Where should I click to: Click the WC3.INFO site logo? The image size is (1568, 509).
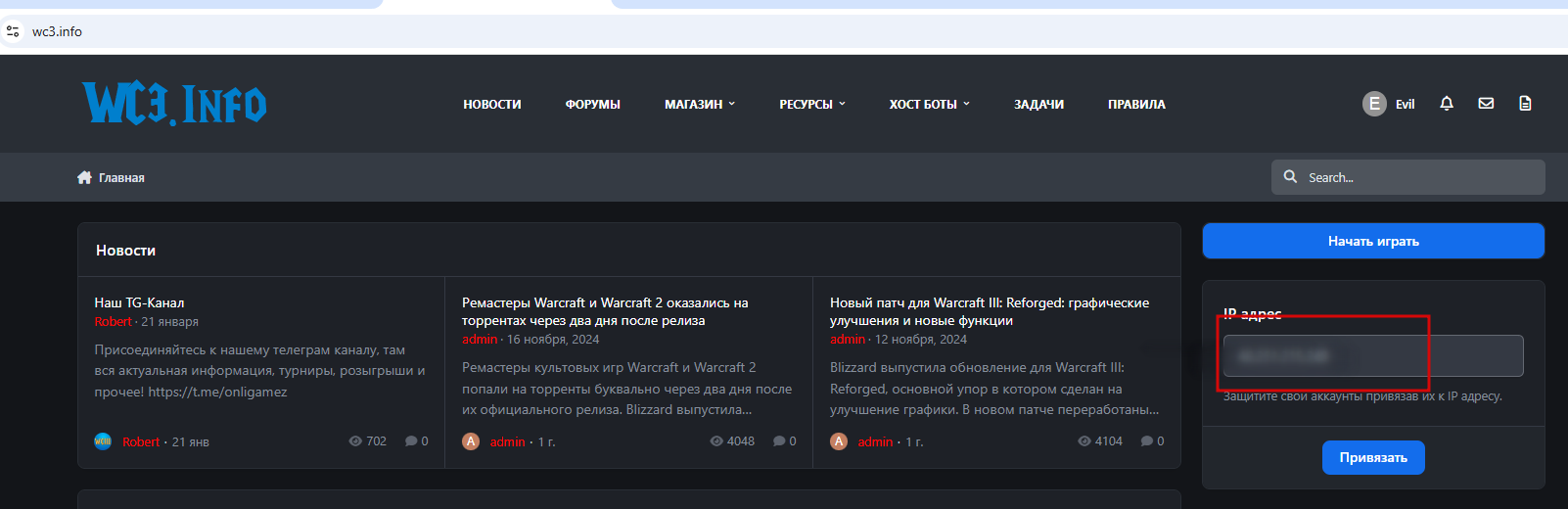click(174, 104)
